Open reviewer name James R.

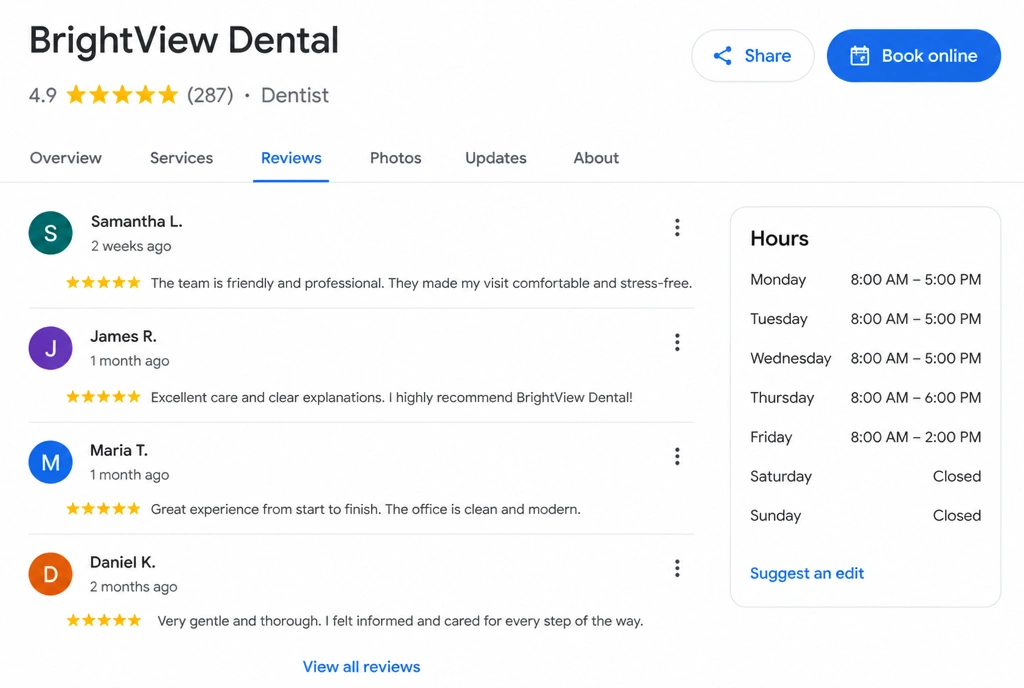(x=123, y=336)
